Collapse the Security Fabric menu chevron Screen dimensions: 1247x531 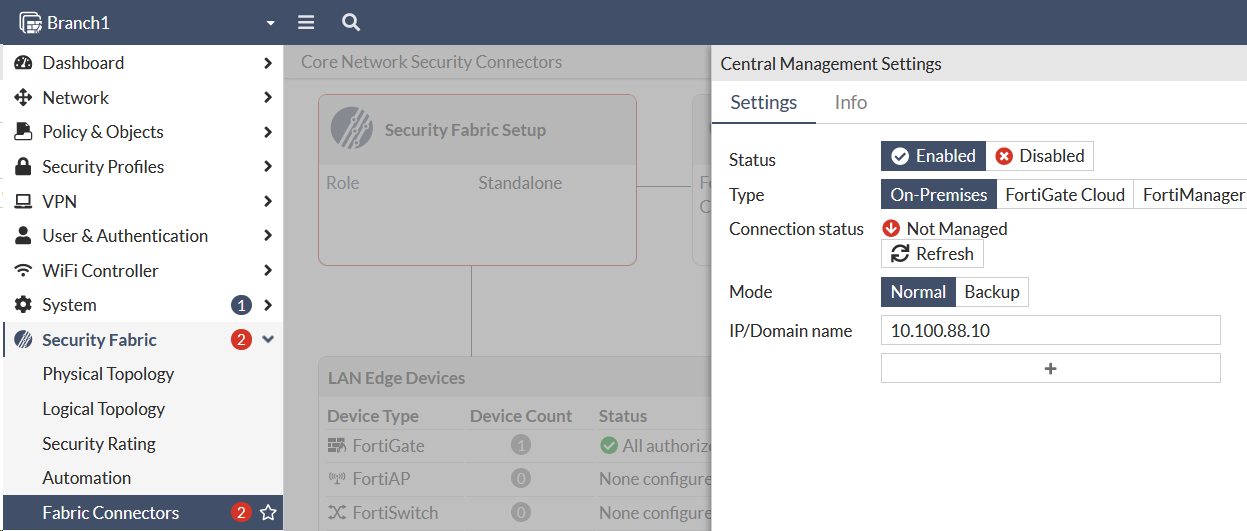[267, 340]
